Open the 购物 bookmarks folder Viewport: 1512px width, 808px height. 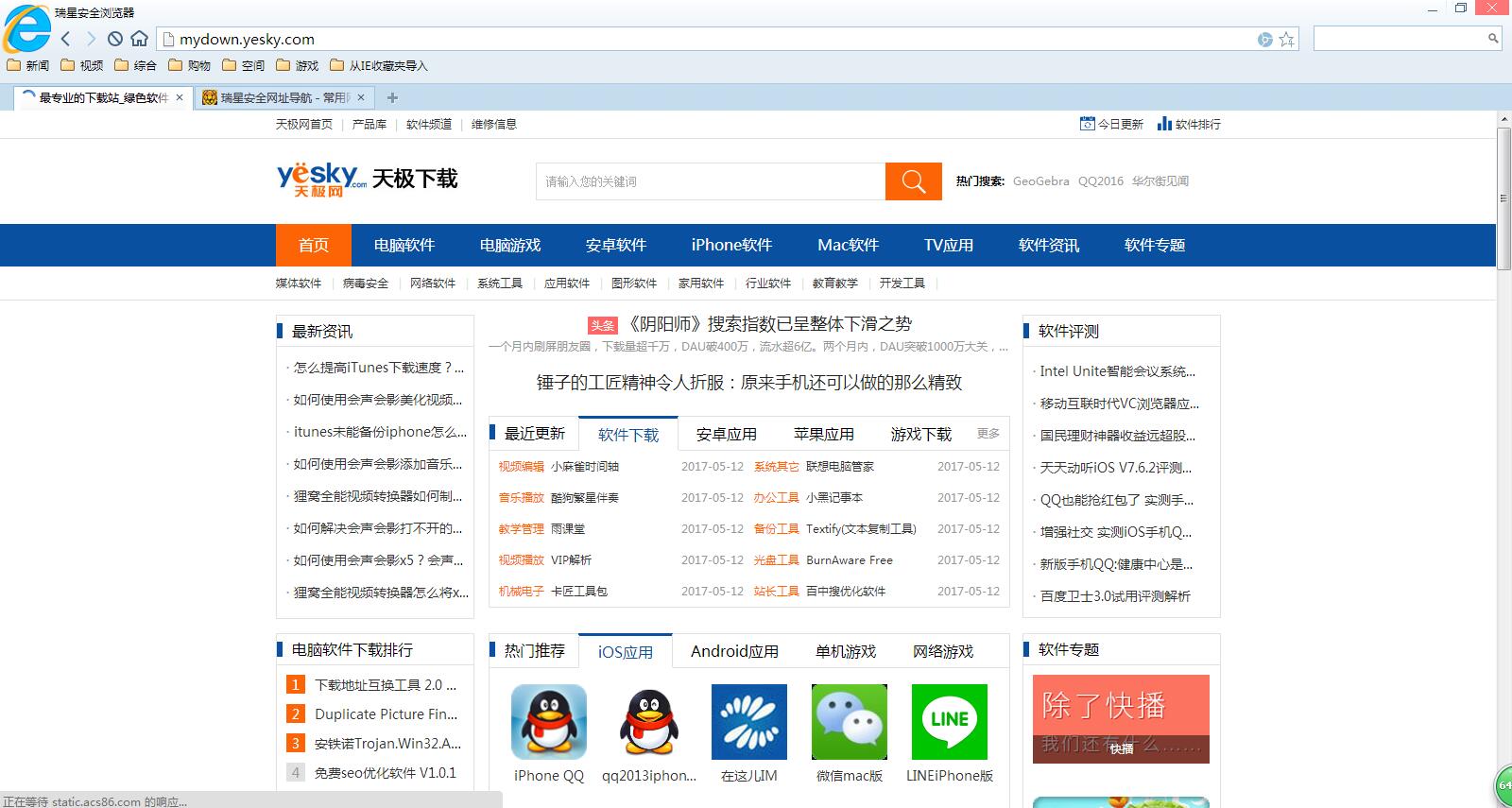coord(189,65)
